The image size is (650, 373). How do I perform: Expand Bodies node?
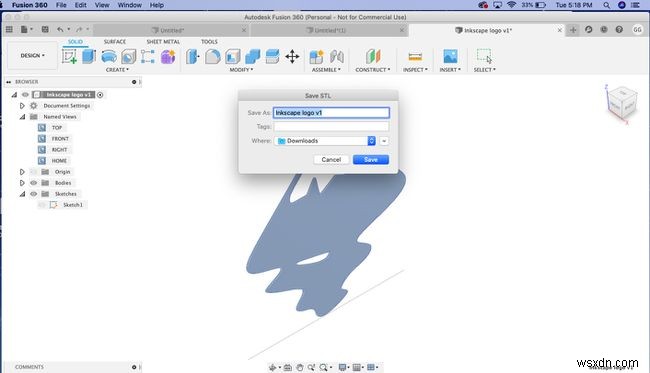pyautogui.click(x=22, y=183)
